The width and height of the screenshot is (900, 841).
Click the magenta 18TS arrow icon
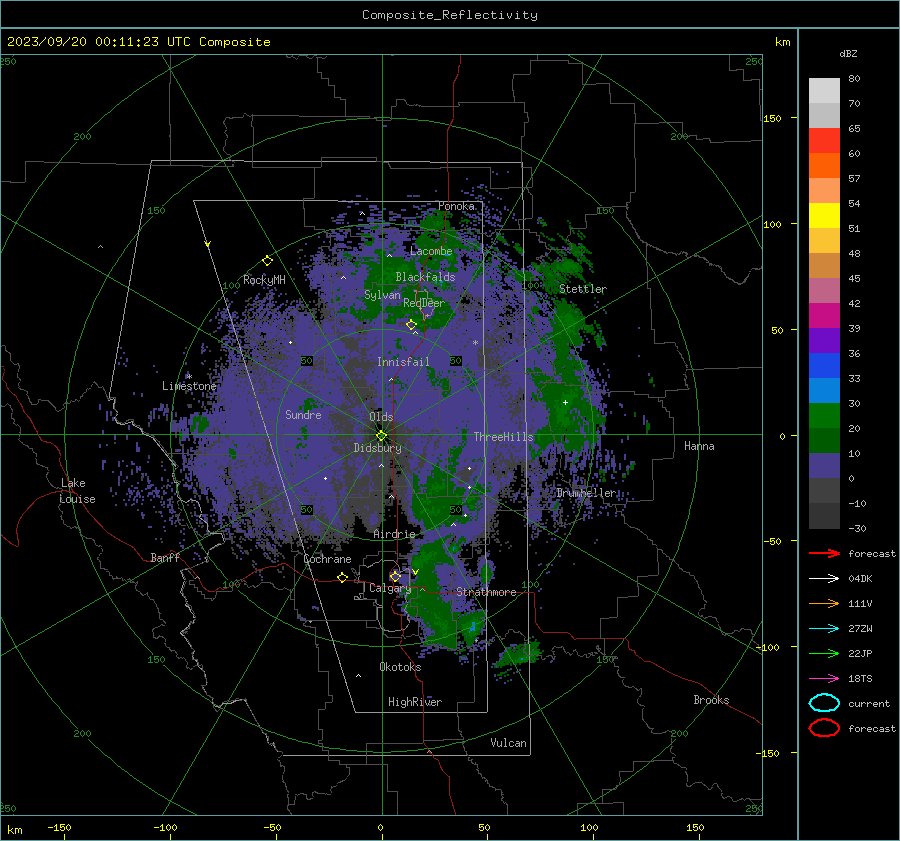coord(824,679)
